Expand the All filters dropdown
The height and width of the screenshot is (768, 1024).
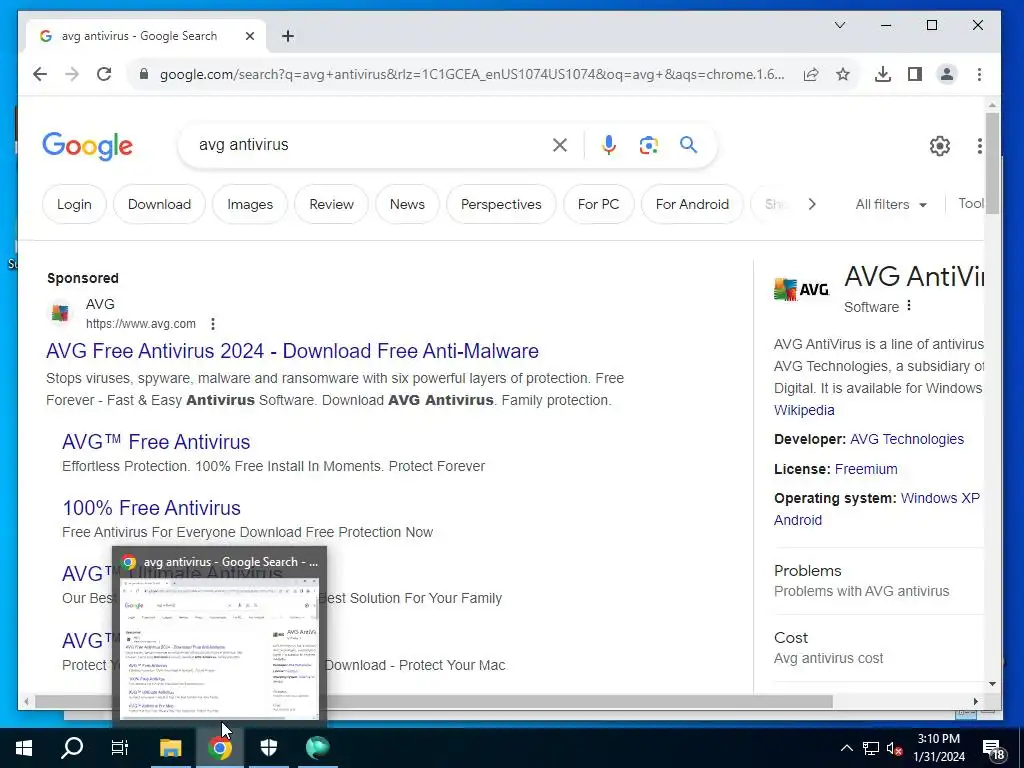(891, 204)
